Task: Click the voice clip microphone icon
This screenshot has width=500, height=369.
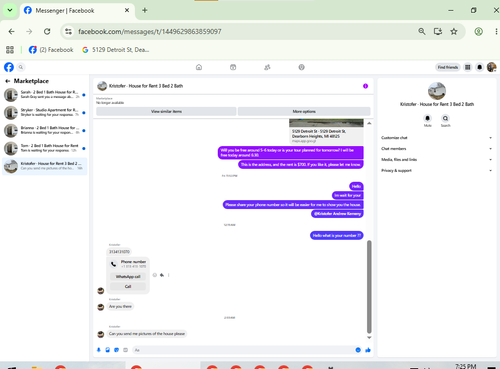Action: [x=99, y=350]
